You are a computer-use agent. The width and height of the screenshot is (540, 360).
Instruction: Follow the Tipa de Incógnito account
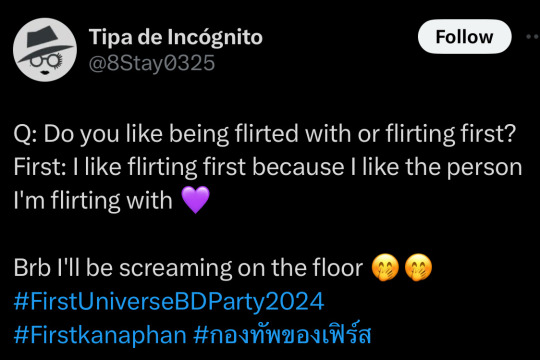tap(464, 37)
